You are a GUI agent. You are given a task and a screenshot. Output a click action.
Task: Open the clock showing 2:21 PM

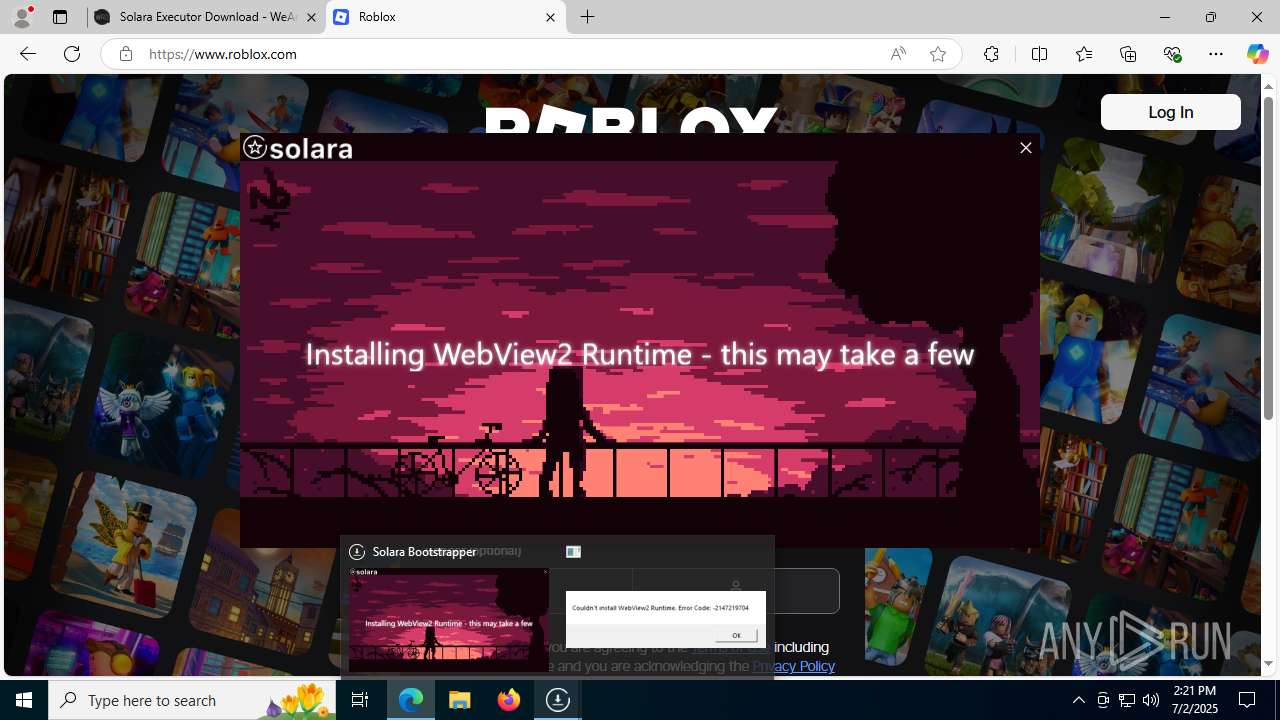tap(1194, 700)
